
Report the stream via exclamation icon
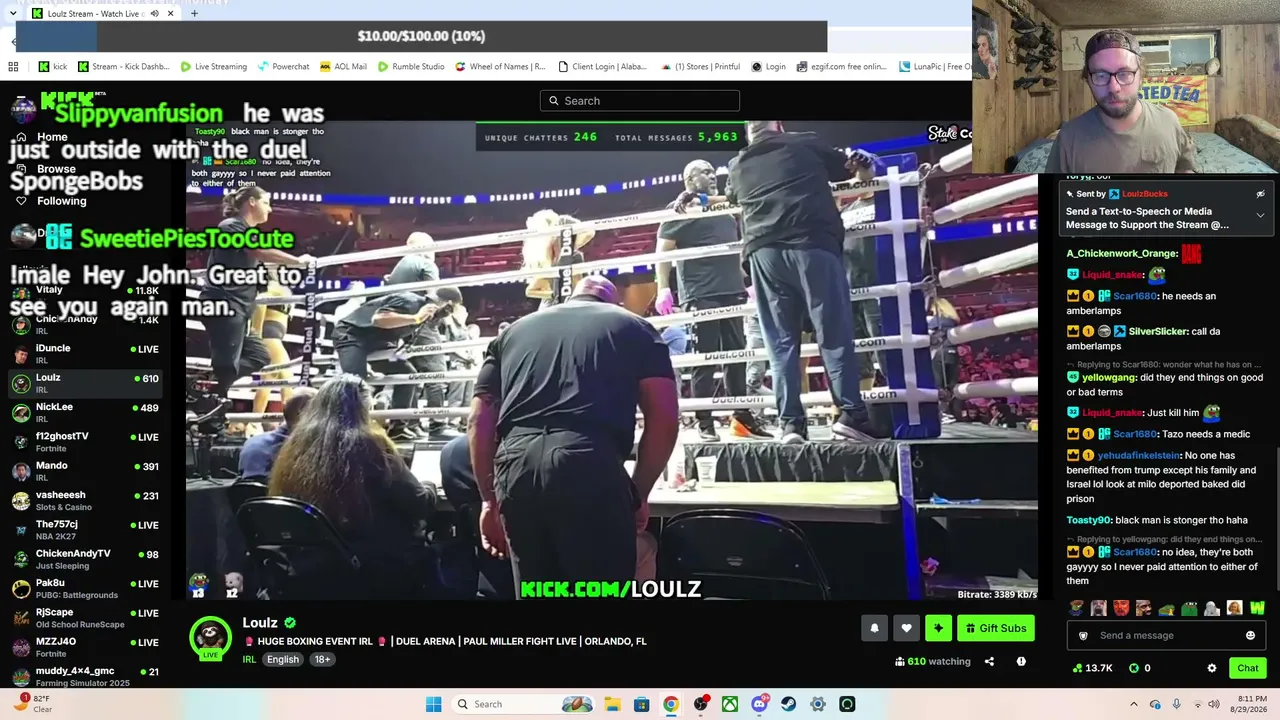[1021, 661]
